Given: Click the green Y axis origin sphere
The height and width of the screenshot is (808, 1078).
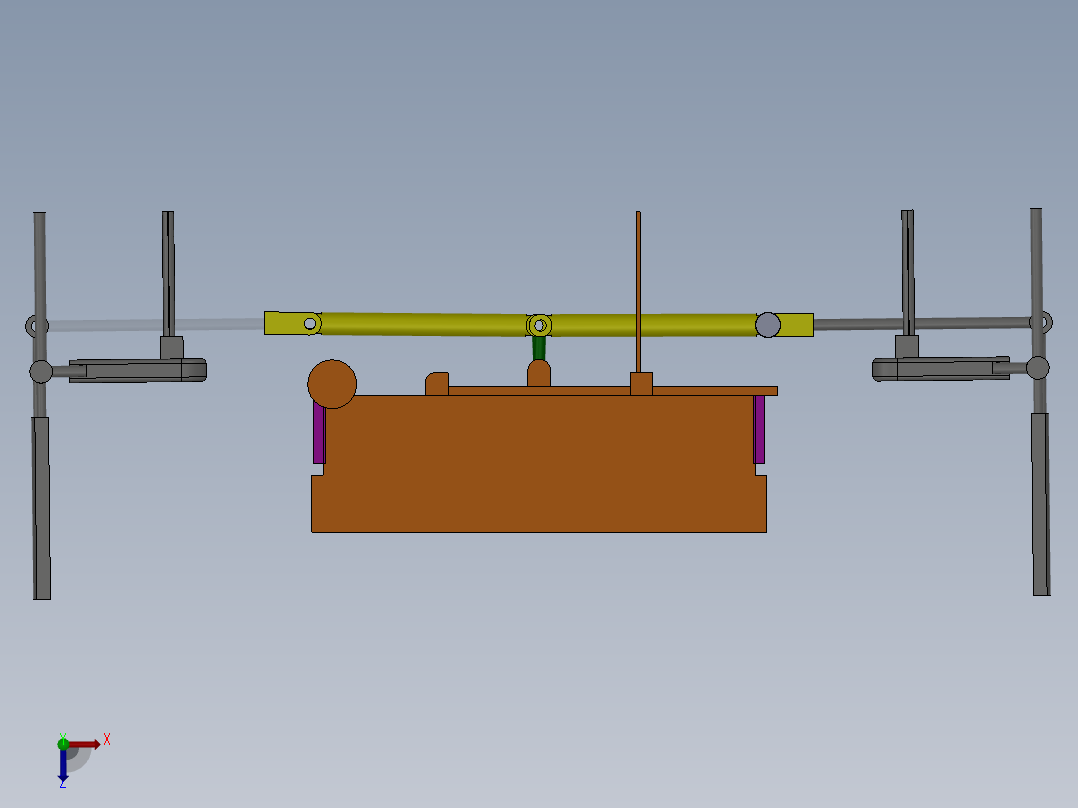Looking at the screenshot, I should [x=63, y=744].
